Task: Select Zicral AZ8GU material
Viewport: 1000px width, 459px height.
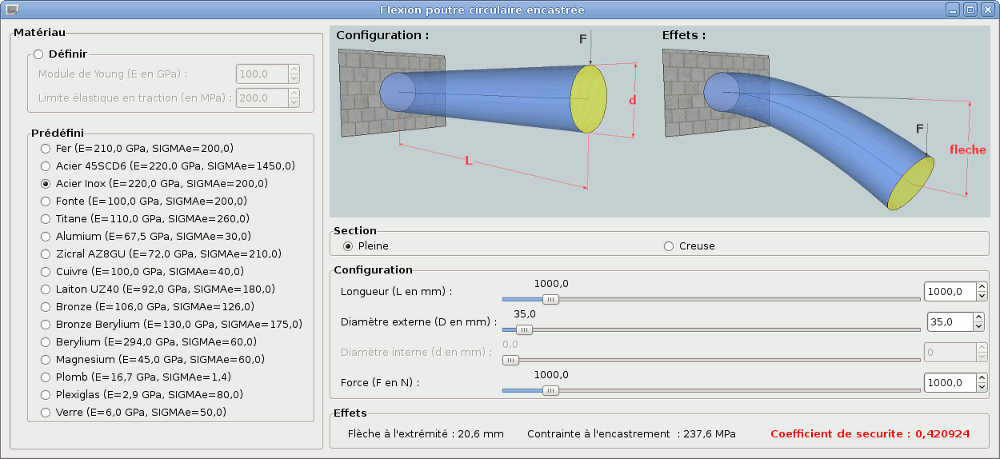Action: coord(45,254)
